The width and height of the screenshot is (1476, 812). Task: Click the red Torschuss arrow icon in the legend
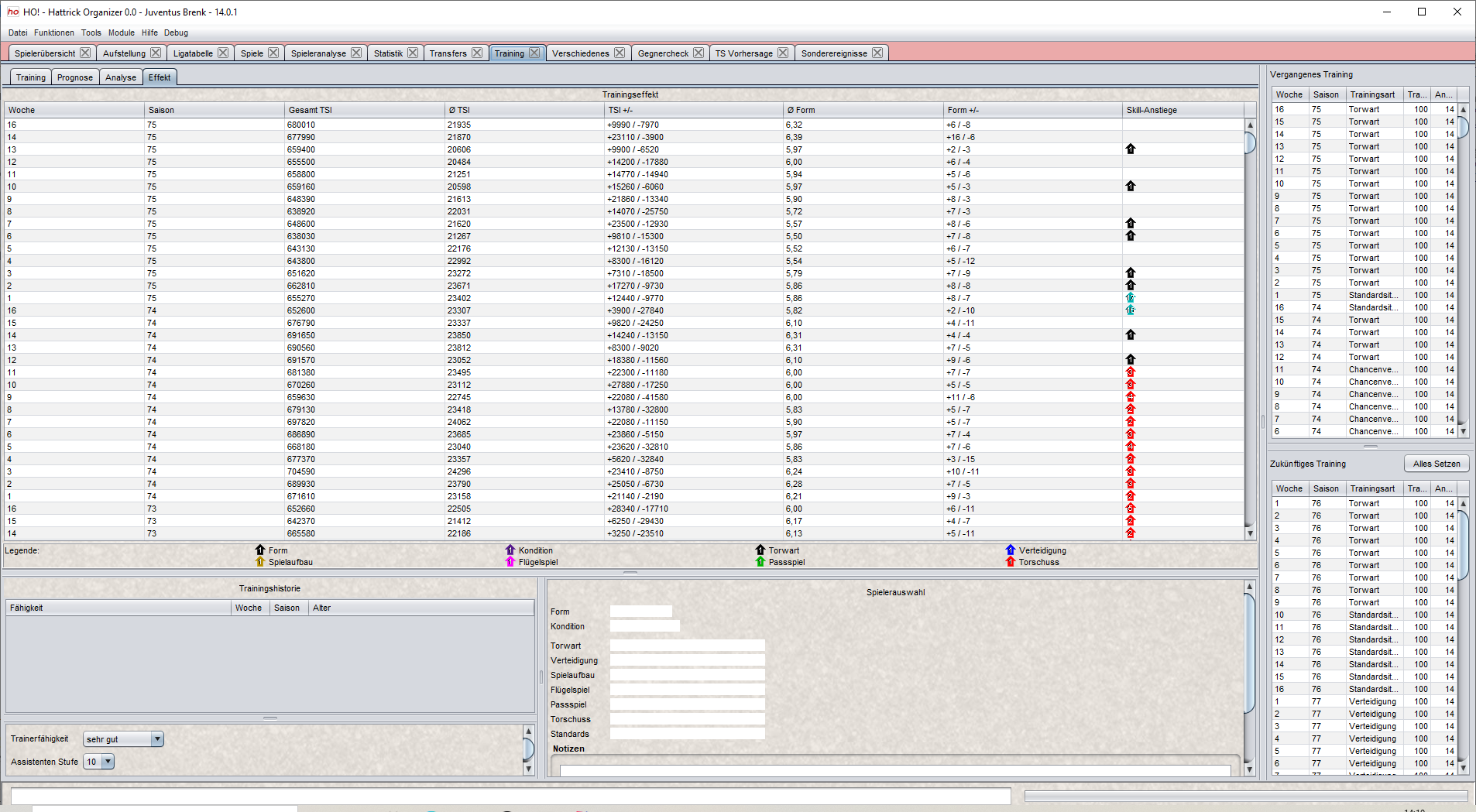click(1009, 562)
